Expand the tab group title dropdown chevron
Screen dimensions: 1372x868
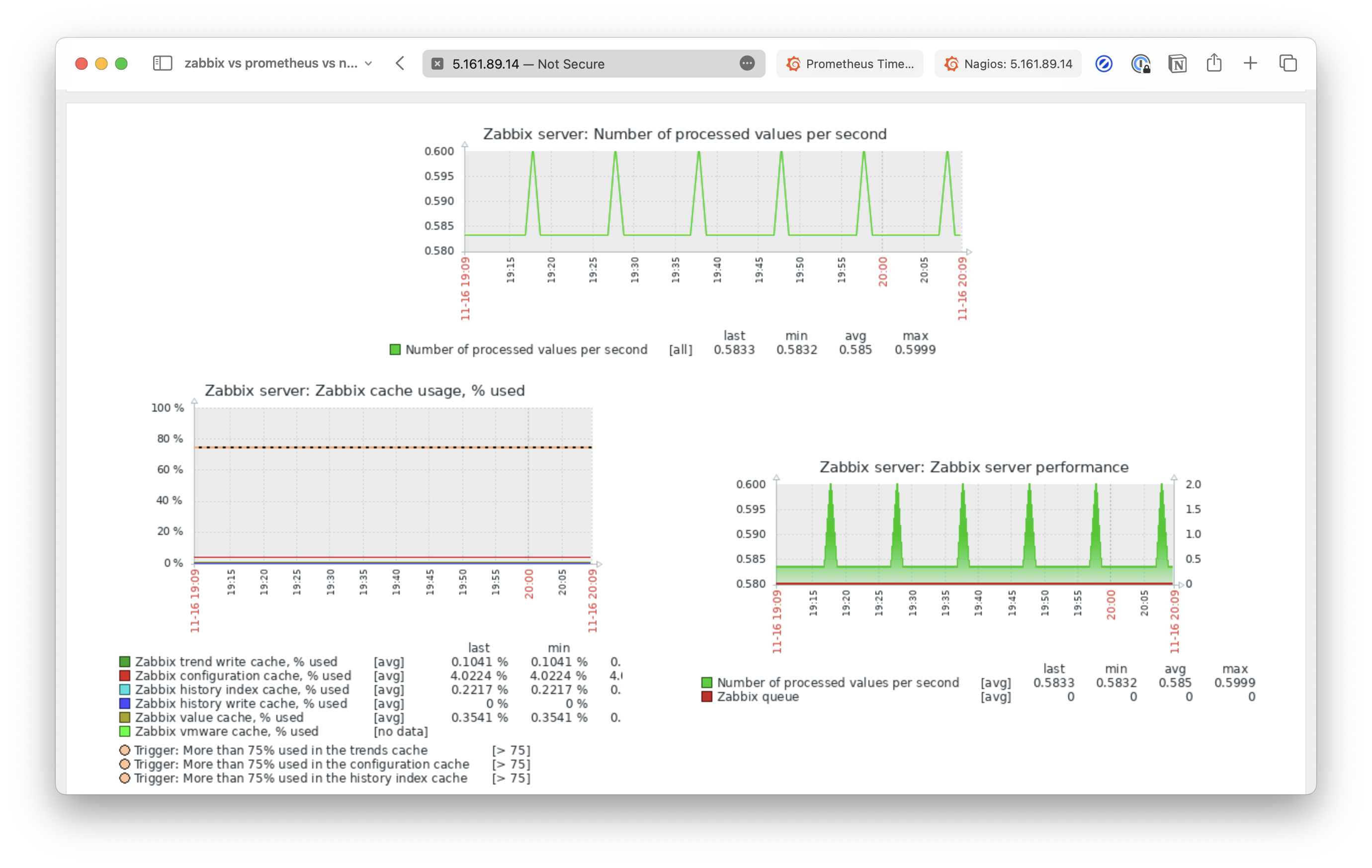[x=369, y=64]
